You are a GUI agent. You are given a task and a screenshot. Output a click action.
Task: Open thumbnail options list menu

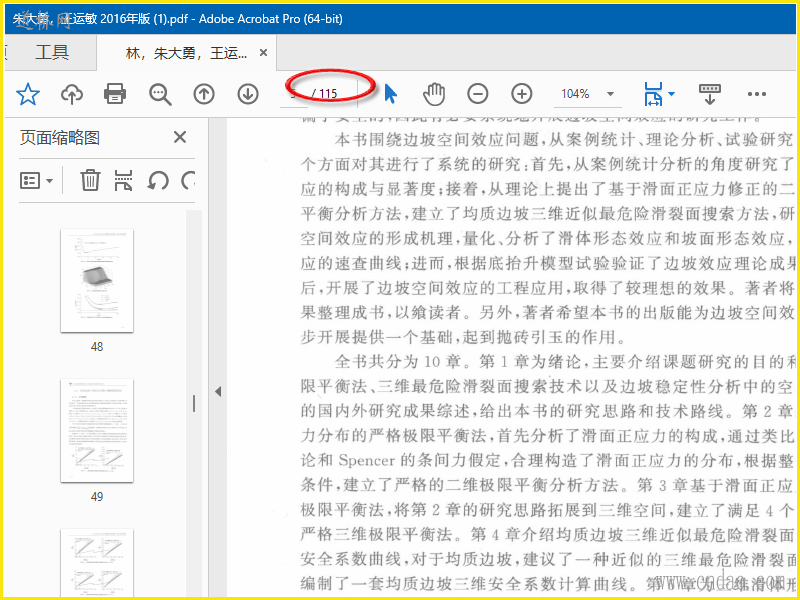point(36,181)
